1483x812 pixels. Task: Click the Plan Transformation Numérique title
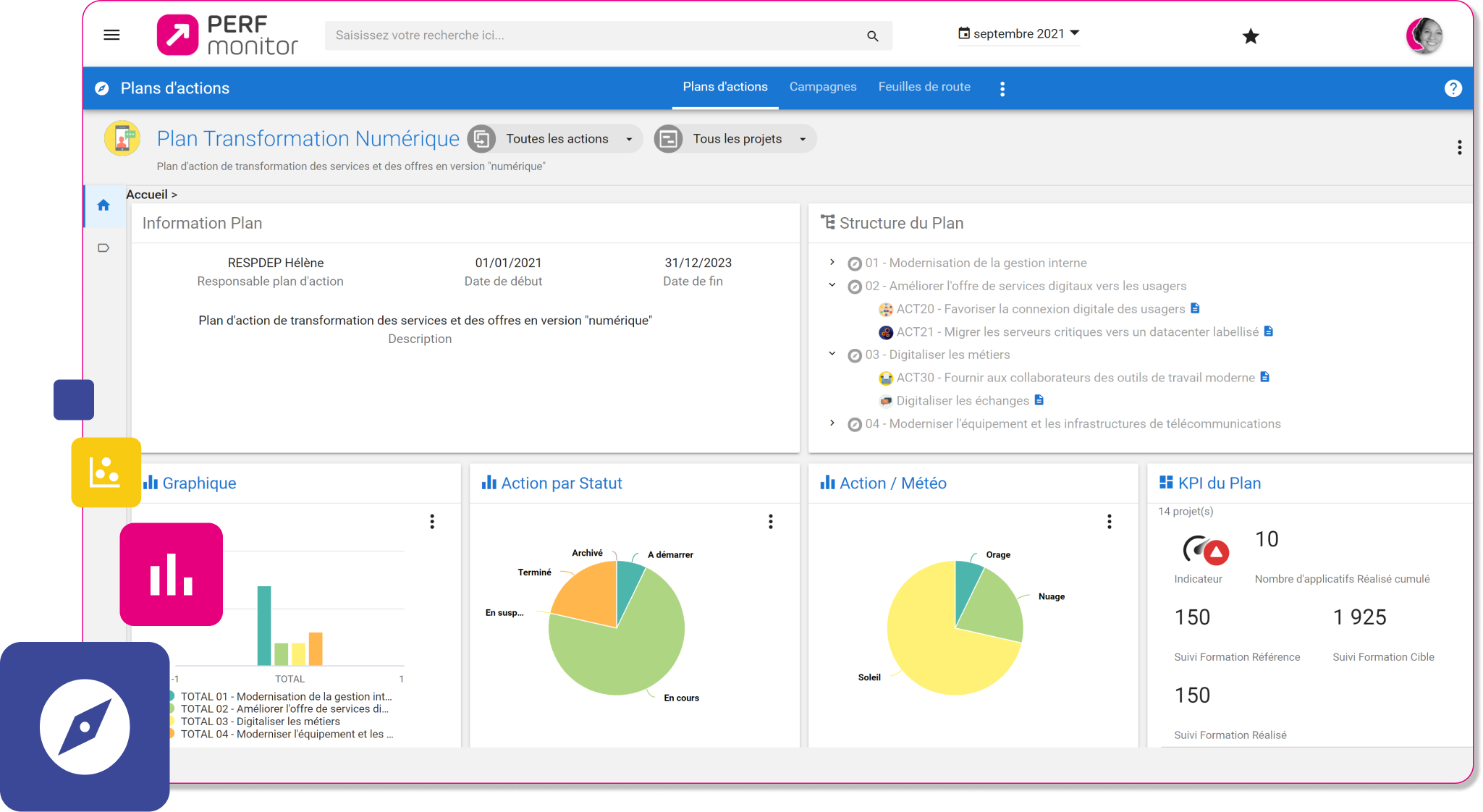[308, 138]
